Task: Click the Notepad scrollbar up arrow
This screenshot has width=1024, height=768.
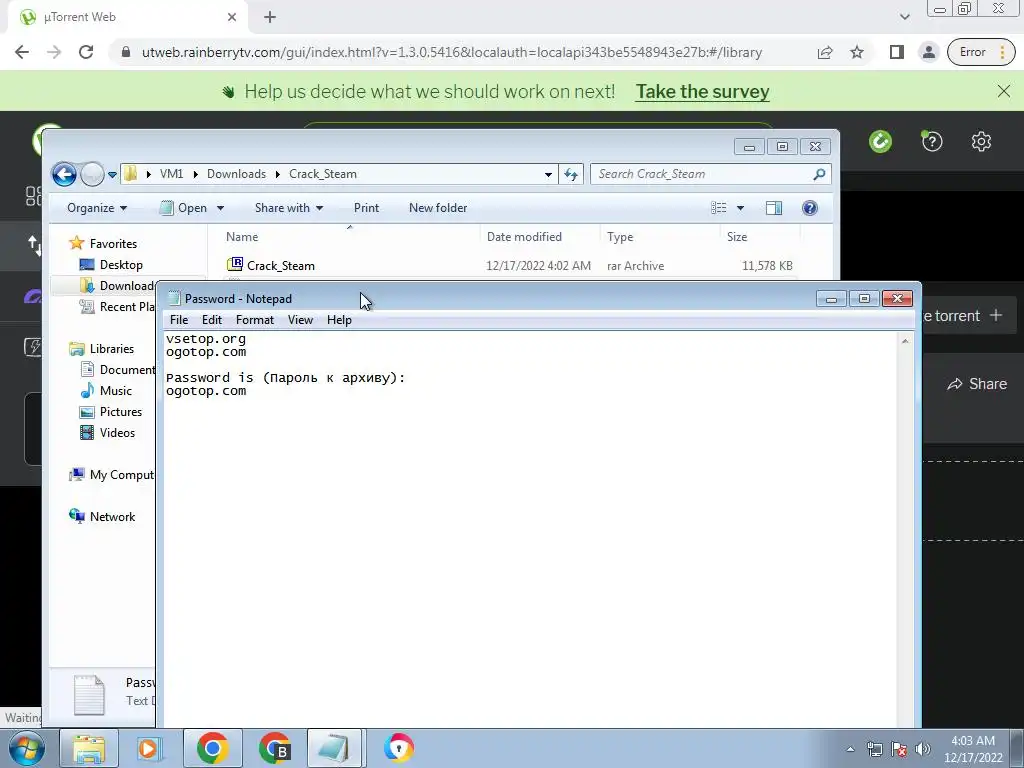Action: [905, 341]
